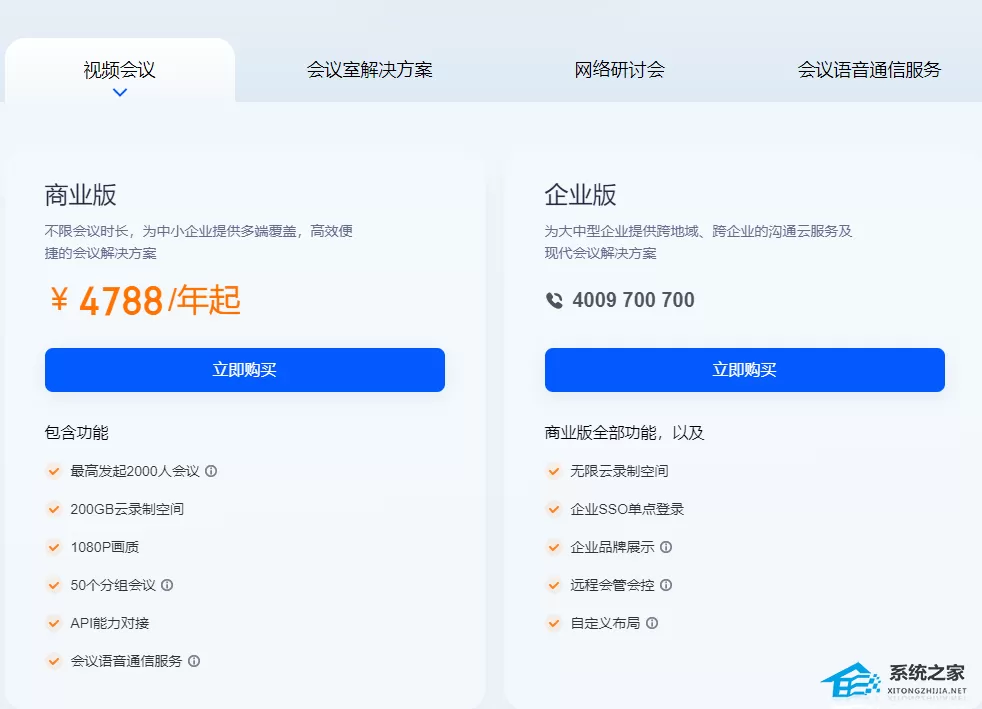Switch to the 会议室解决方案 tab
Screen dimensions: 982x709
tap(370, 70)
